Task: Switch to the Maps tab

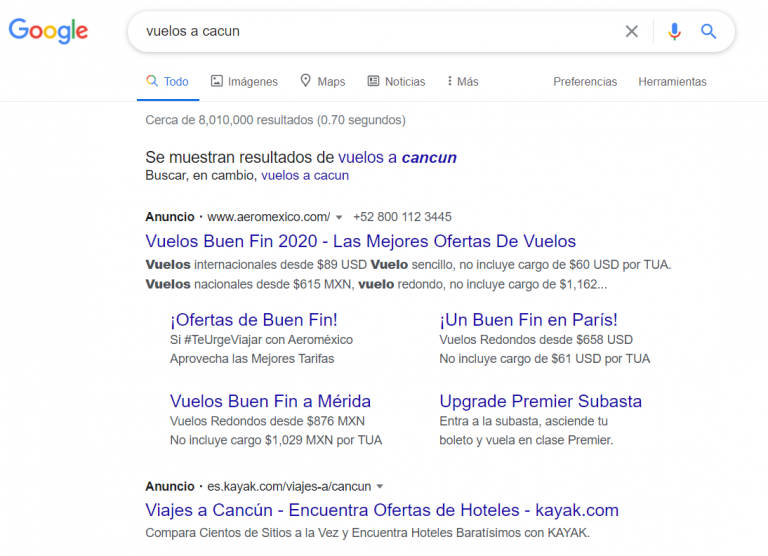Action: [322, 82]
